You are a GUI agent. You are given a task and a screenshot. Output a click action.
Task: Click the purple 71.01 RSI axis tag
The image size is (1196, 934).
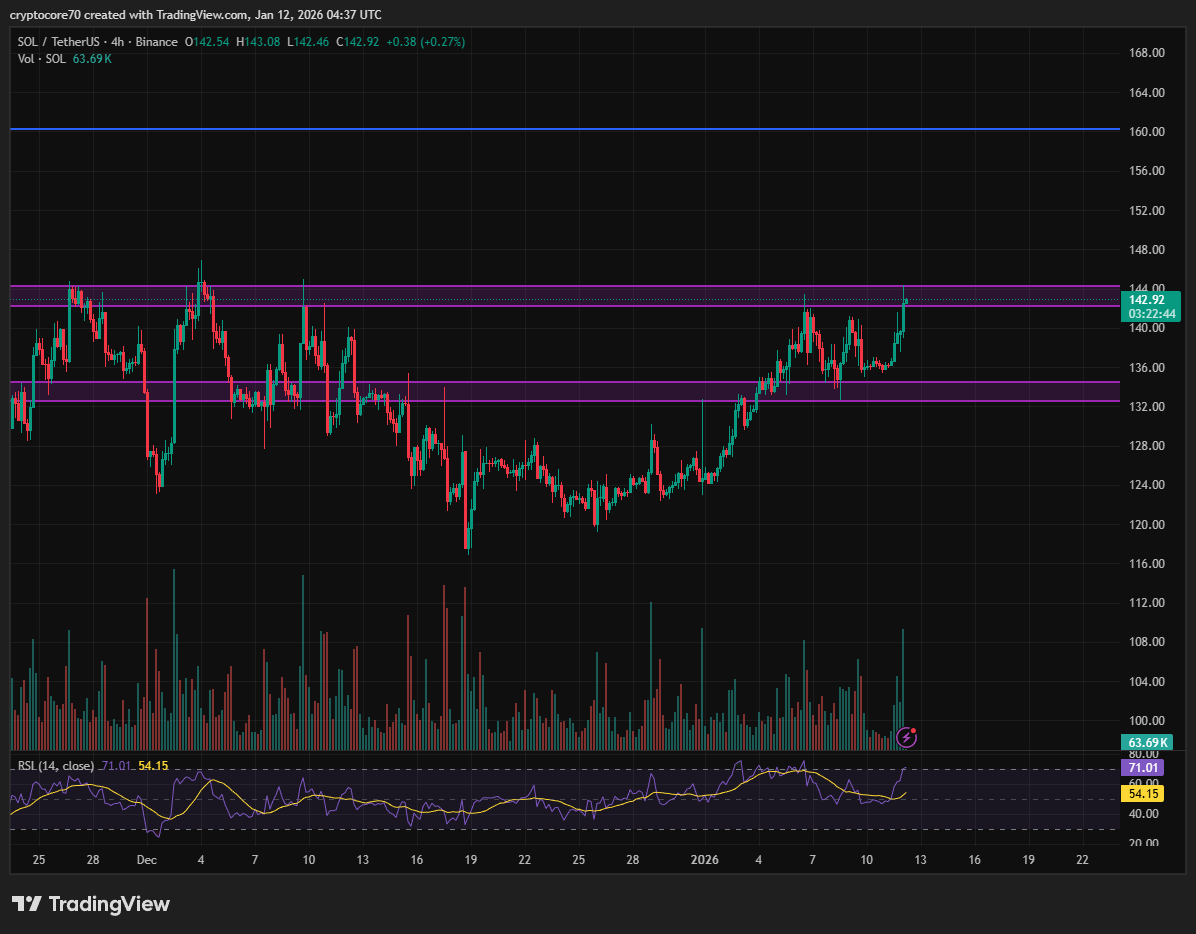(1143, 768)
